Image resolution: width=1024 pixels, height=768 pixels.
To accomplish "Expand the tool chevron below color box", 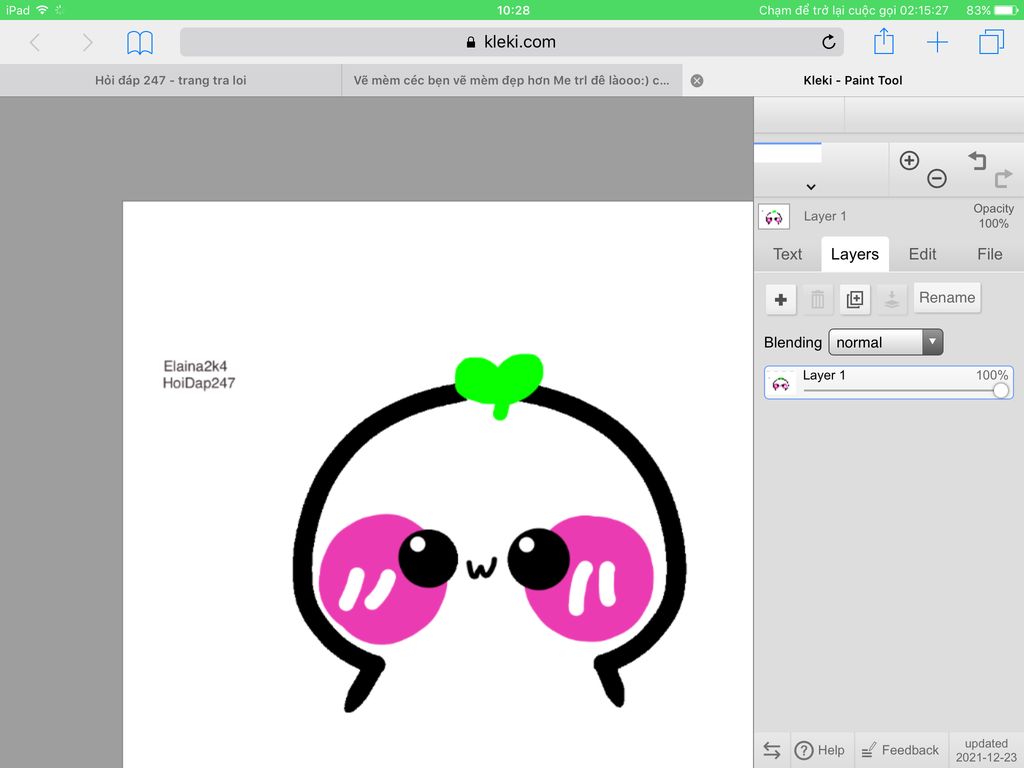I will click(811, 187).
